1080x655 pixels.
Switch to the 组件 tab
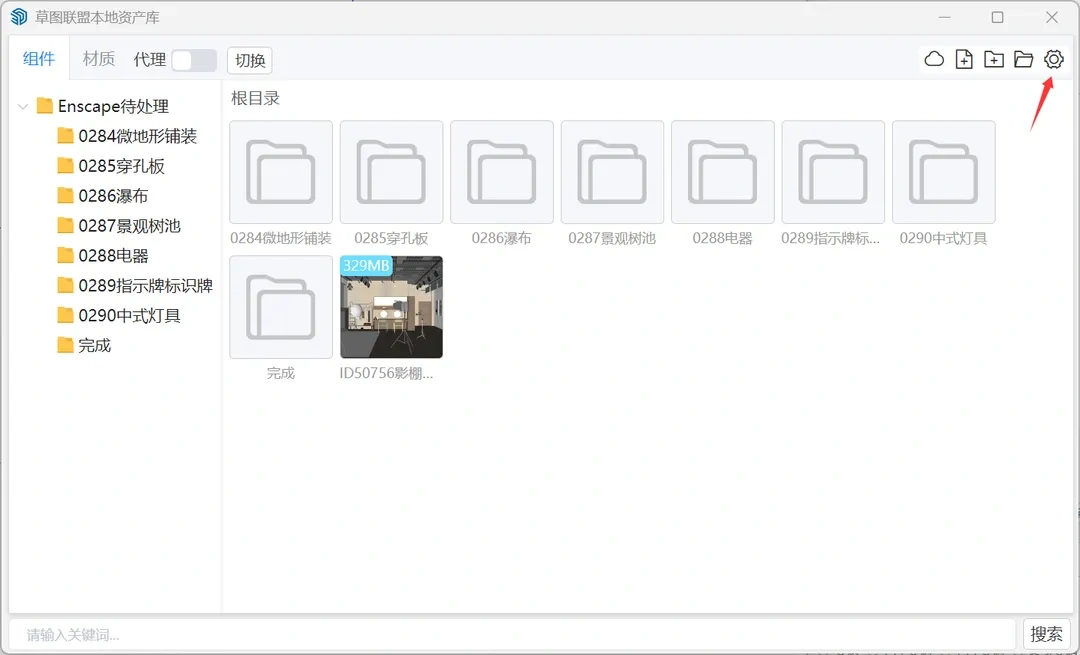click(x=39, y=59)
